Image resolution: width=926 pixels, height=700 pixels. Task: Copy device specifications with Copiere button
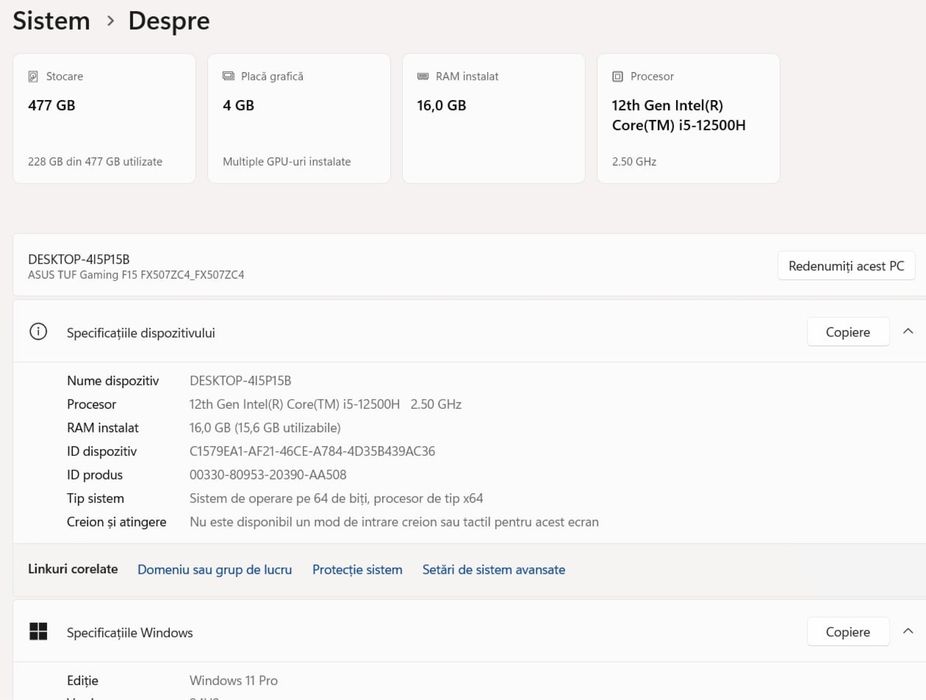click(848, 332)
